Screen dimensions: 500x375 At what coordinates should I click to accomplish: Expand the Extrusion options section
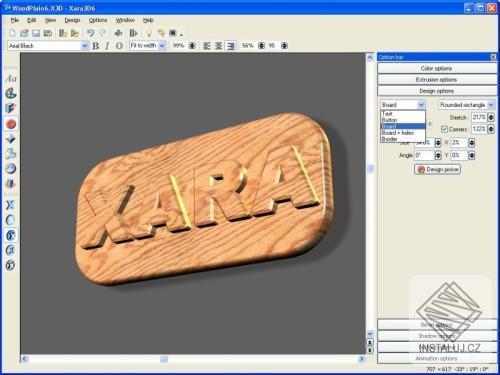point(437,80)
